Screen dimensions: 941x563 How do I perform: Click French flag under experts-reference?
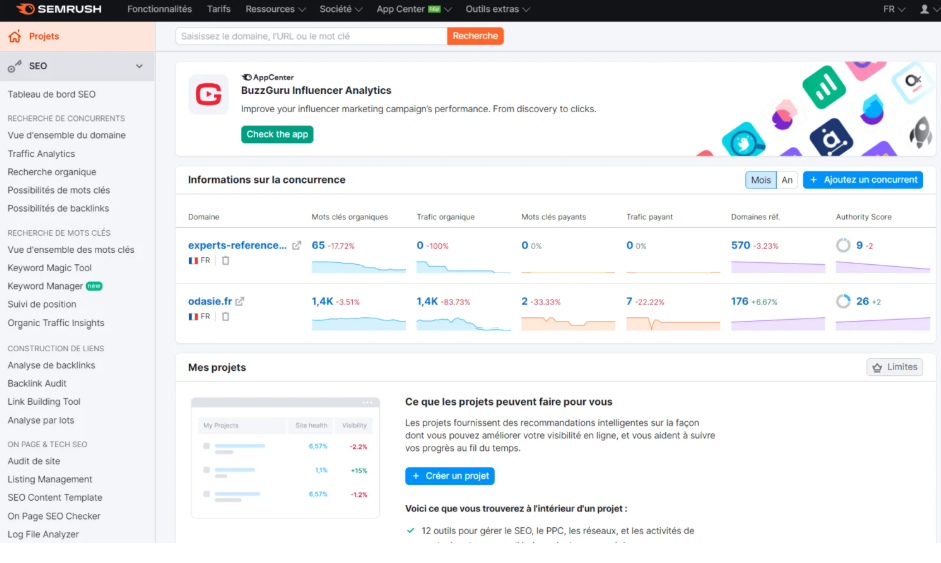pyautogui.click(x=193, y=260)
